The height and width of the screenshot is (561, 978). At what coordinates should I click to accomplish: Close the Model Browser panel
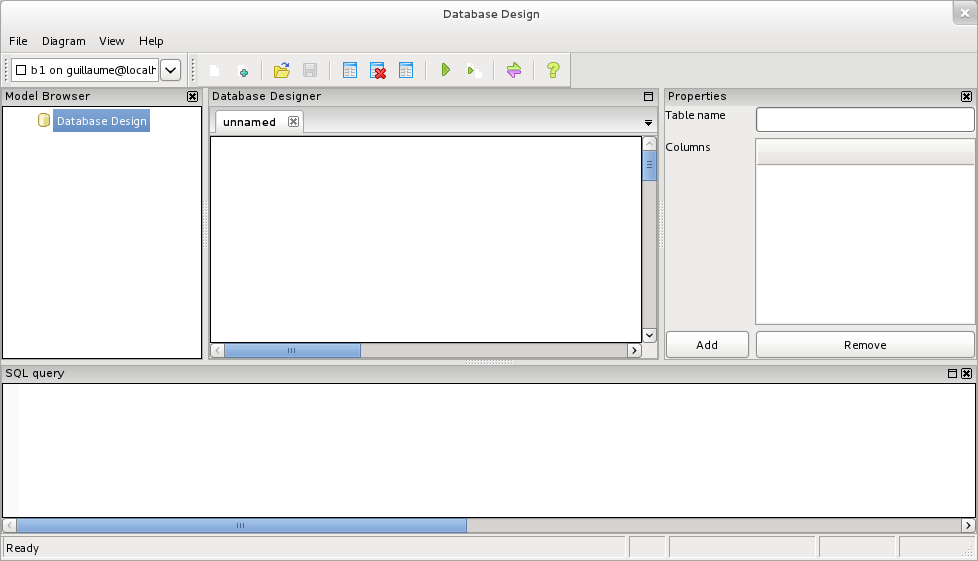pos(193,97)
